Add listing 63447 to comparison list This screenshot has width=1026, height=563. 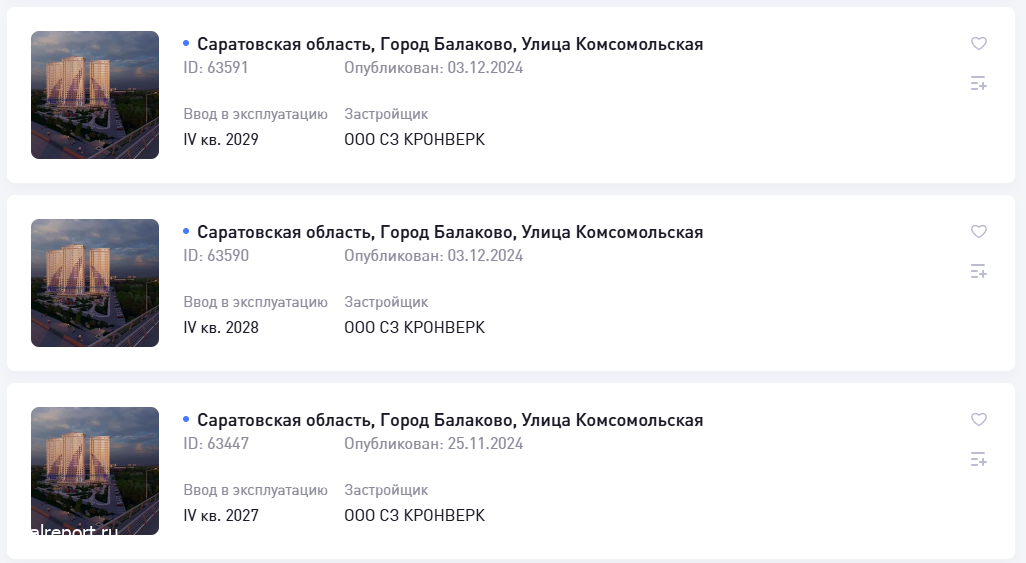979,460
